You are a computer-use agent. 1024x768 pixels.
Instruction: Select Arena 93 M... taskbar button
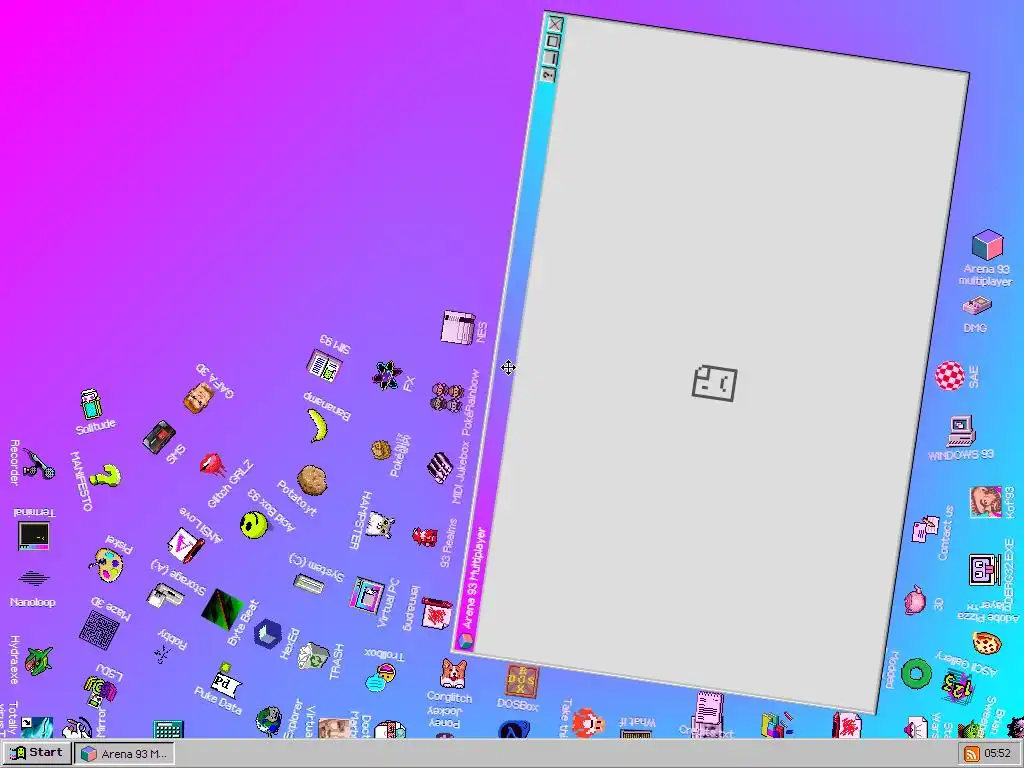[x=124, y=754]
